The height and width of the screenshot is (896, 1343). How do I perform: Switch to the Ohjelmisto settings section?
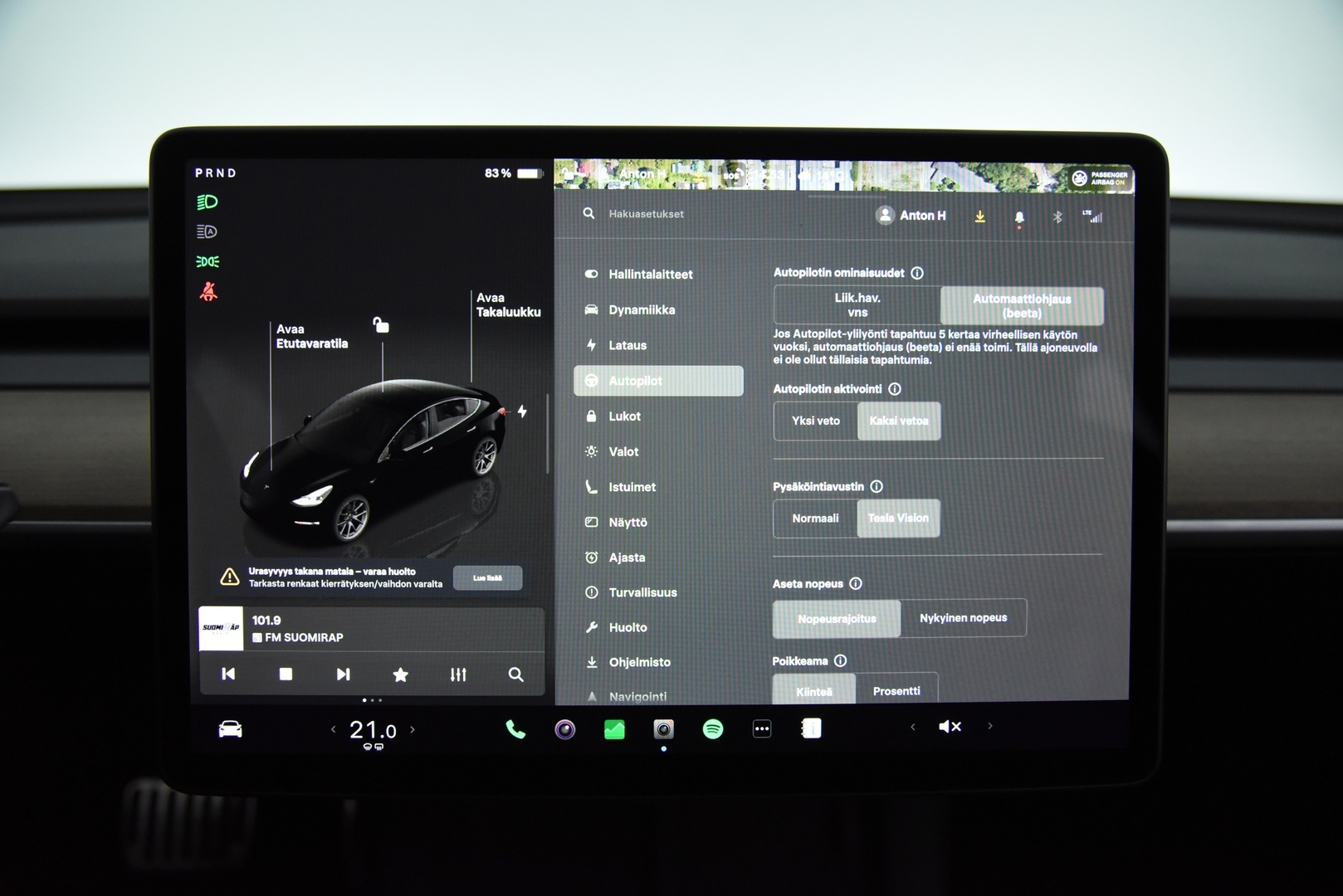pos(640,662)
